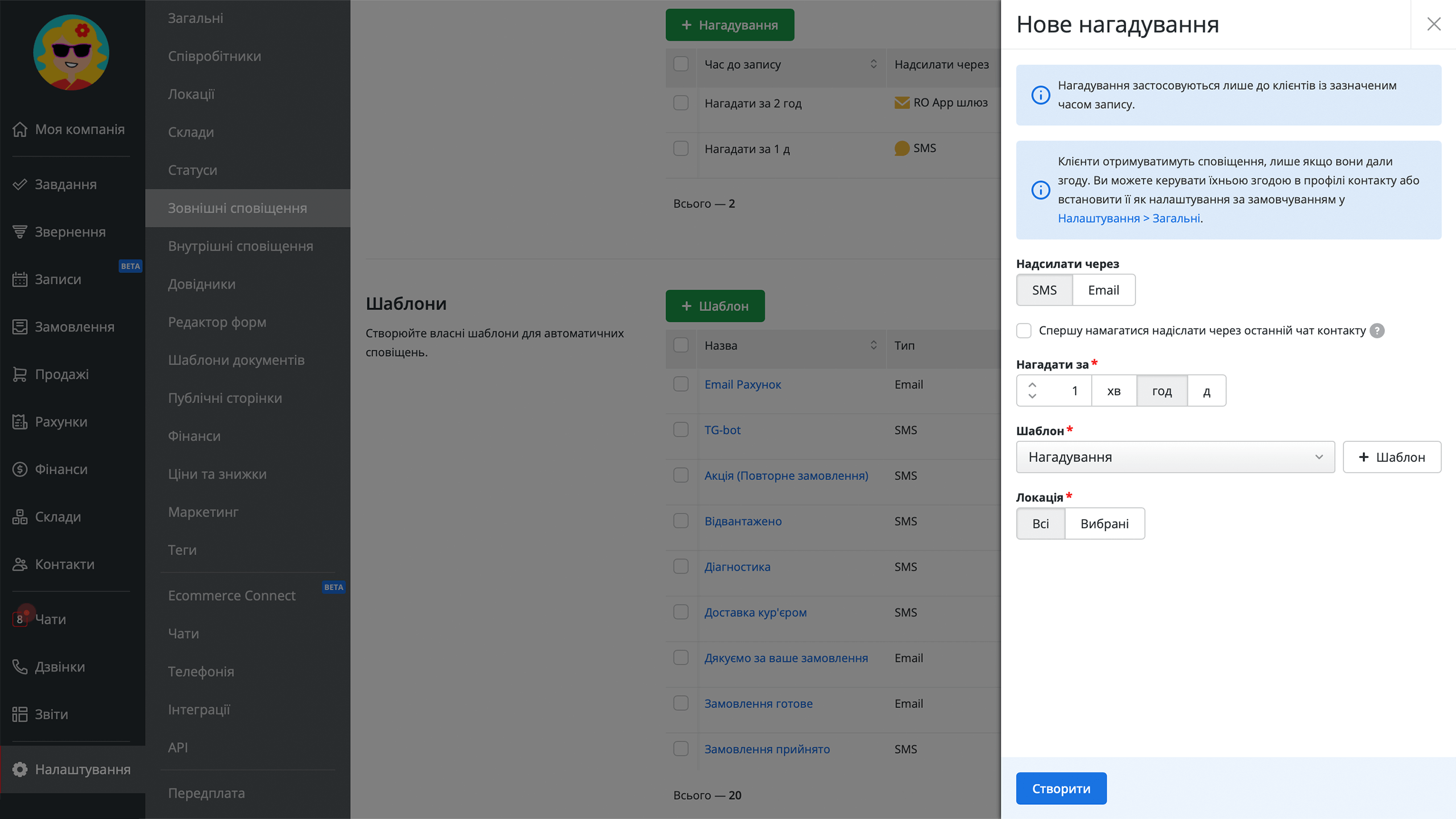Click the Calls phone icon in sidebar

(x=20, y=667)
